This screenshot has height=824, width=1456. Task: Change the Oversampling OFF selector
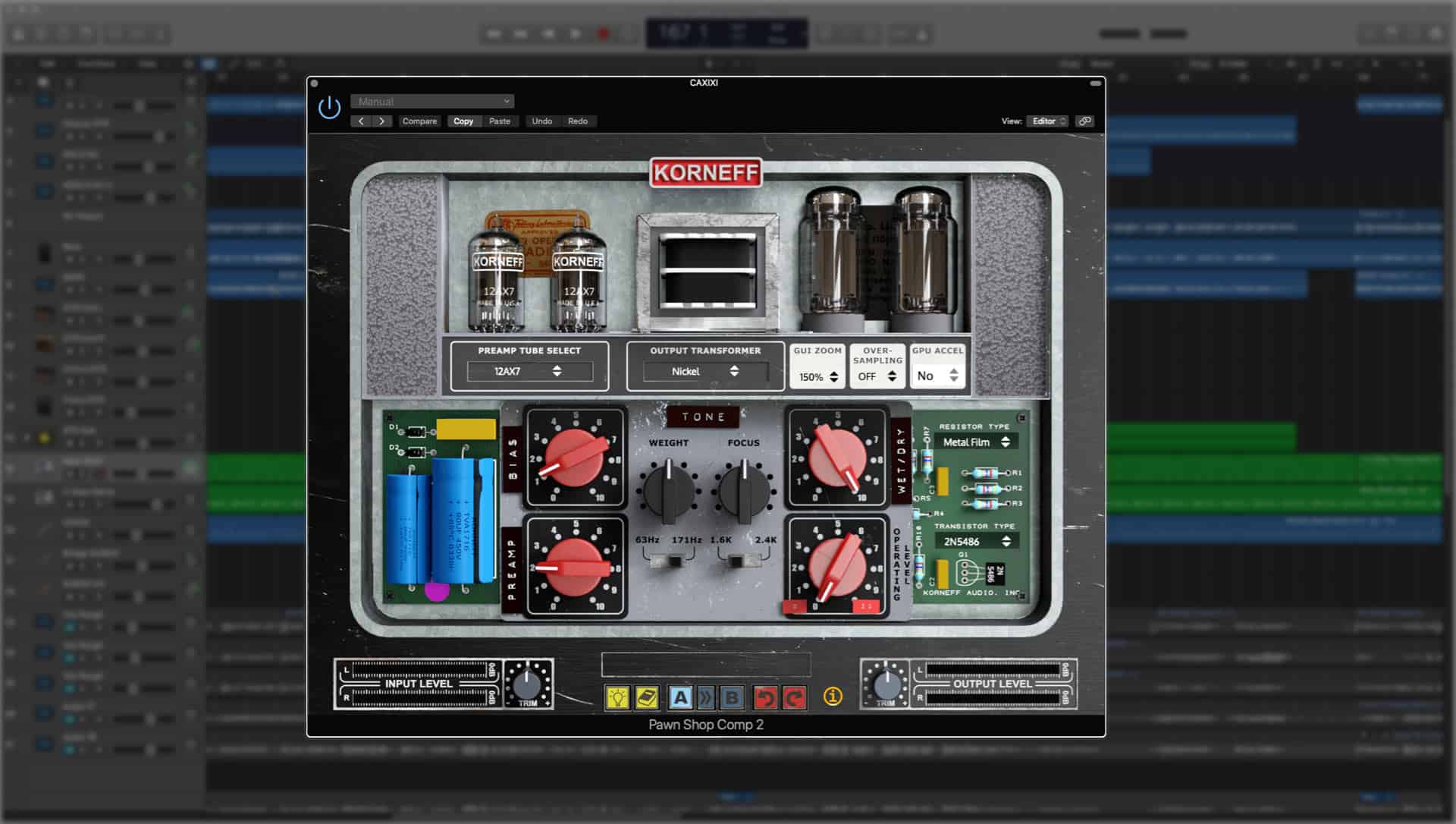(877, 376)
